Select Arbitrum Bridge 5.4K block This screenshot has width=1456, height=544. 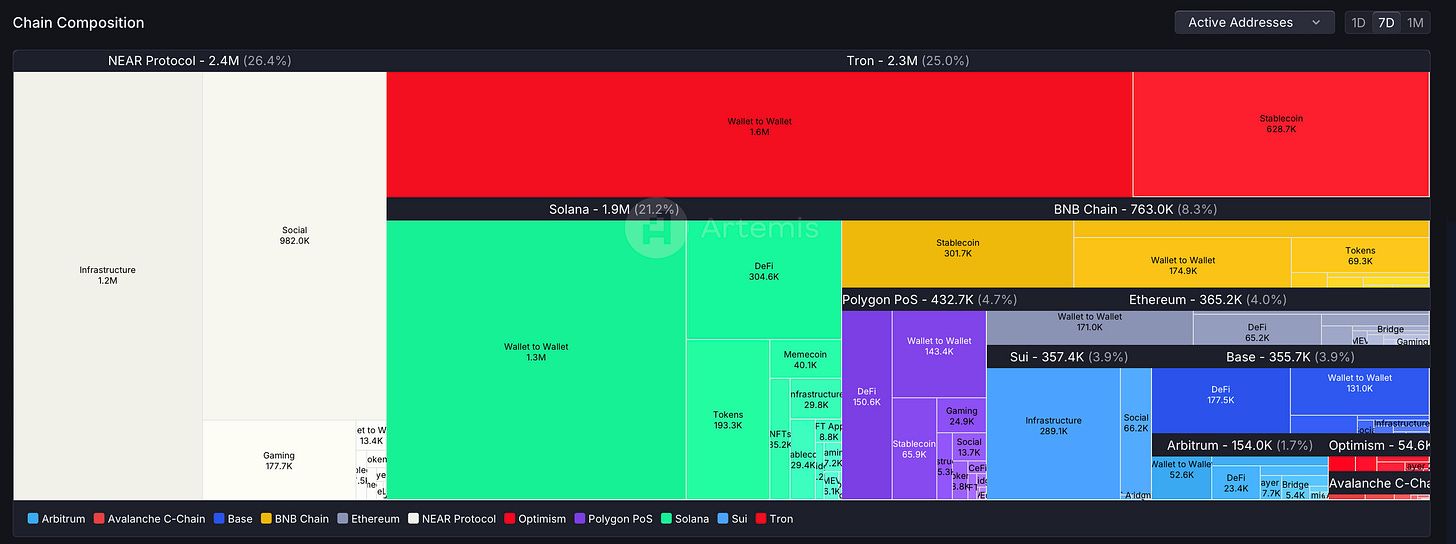pyautogui.click(x=1294, y=489)
